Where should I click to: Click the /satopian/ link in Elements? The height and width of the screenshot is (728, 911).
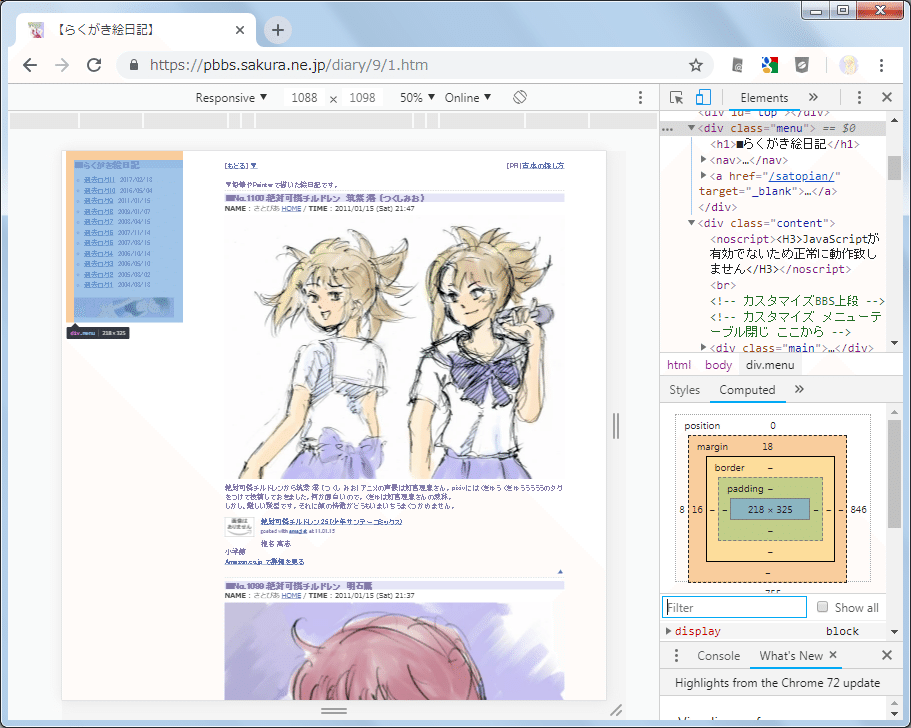click(801, 176)
